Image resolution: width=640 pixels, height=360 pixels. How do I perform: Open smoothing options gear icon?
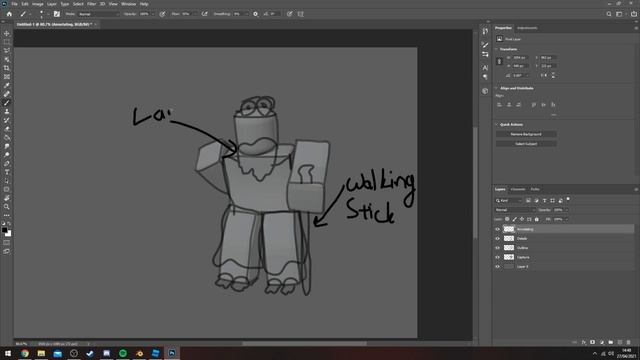(256, 14)
